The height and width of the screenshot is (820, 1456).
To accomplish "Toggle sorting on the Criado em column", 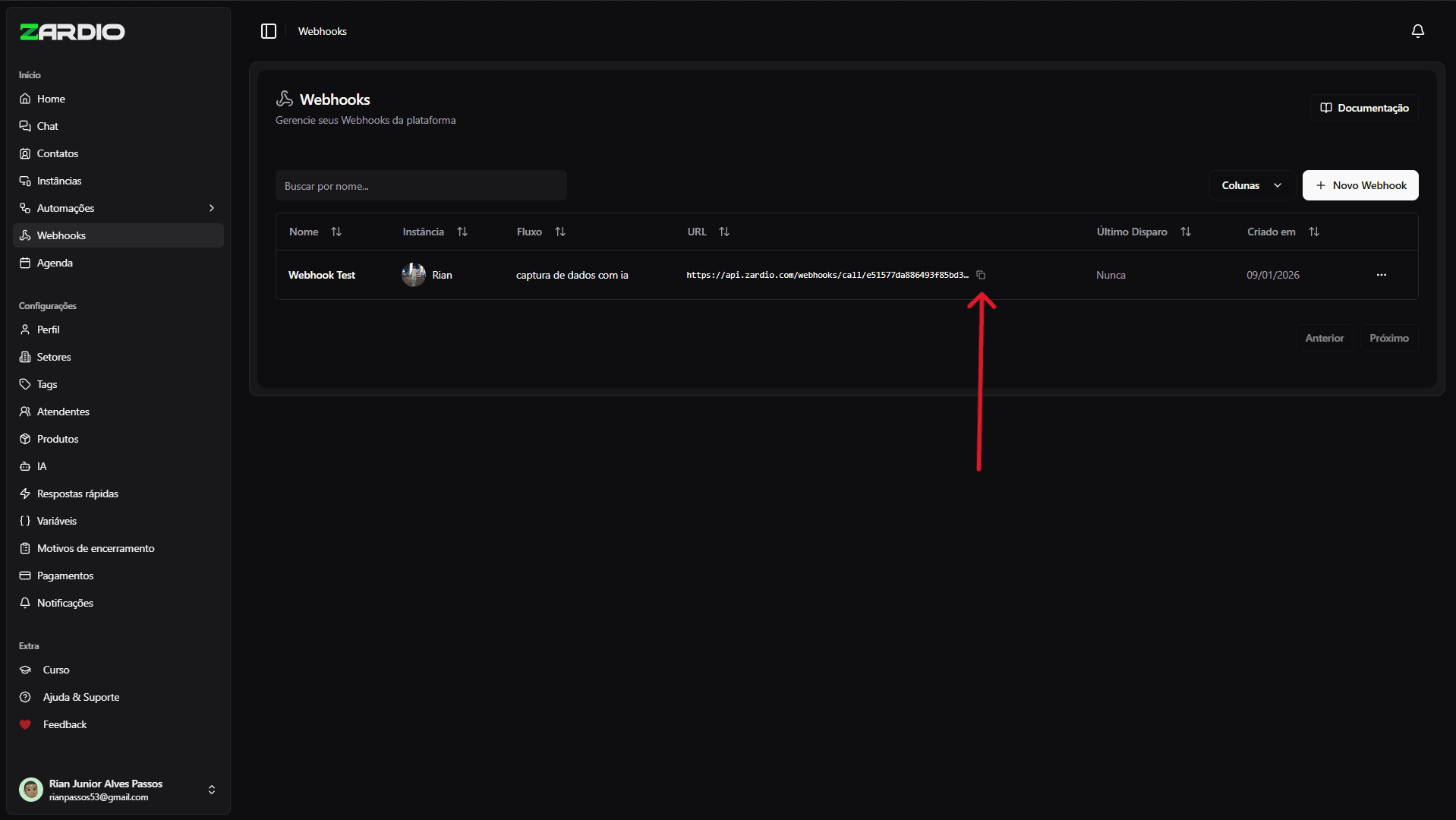I will point(1315,232).
